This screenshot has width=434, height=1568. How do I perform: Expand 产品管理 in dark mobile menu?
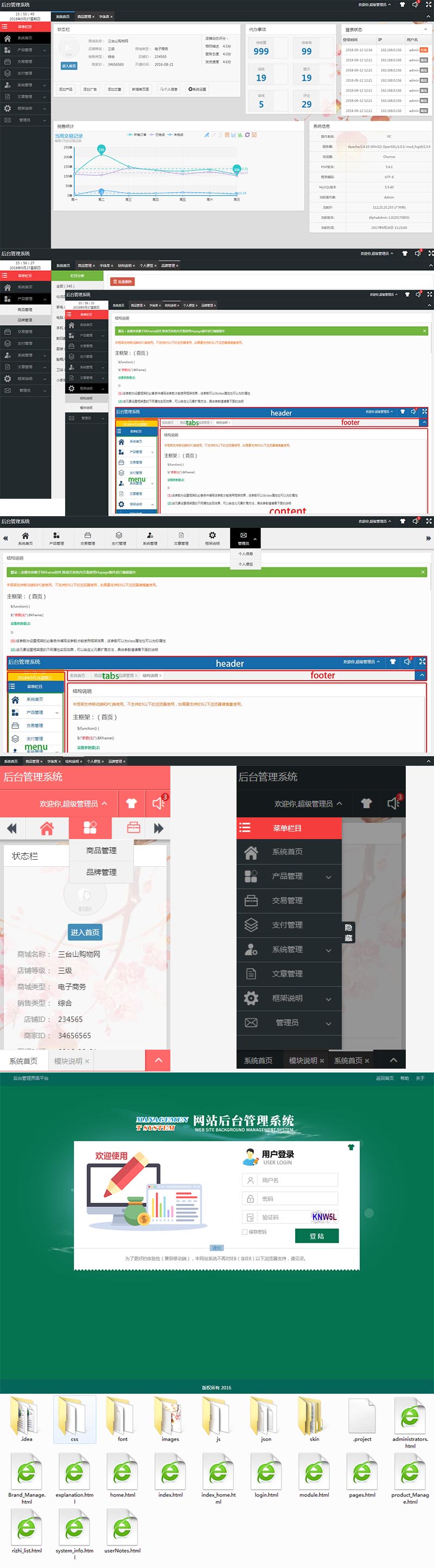(329, 877)
